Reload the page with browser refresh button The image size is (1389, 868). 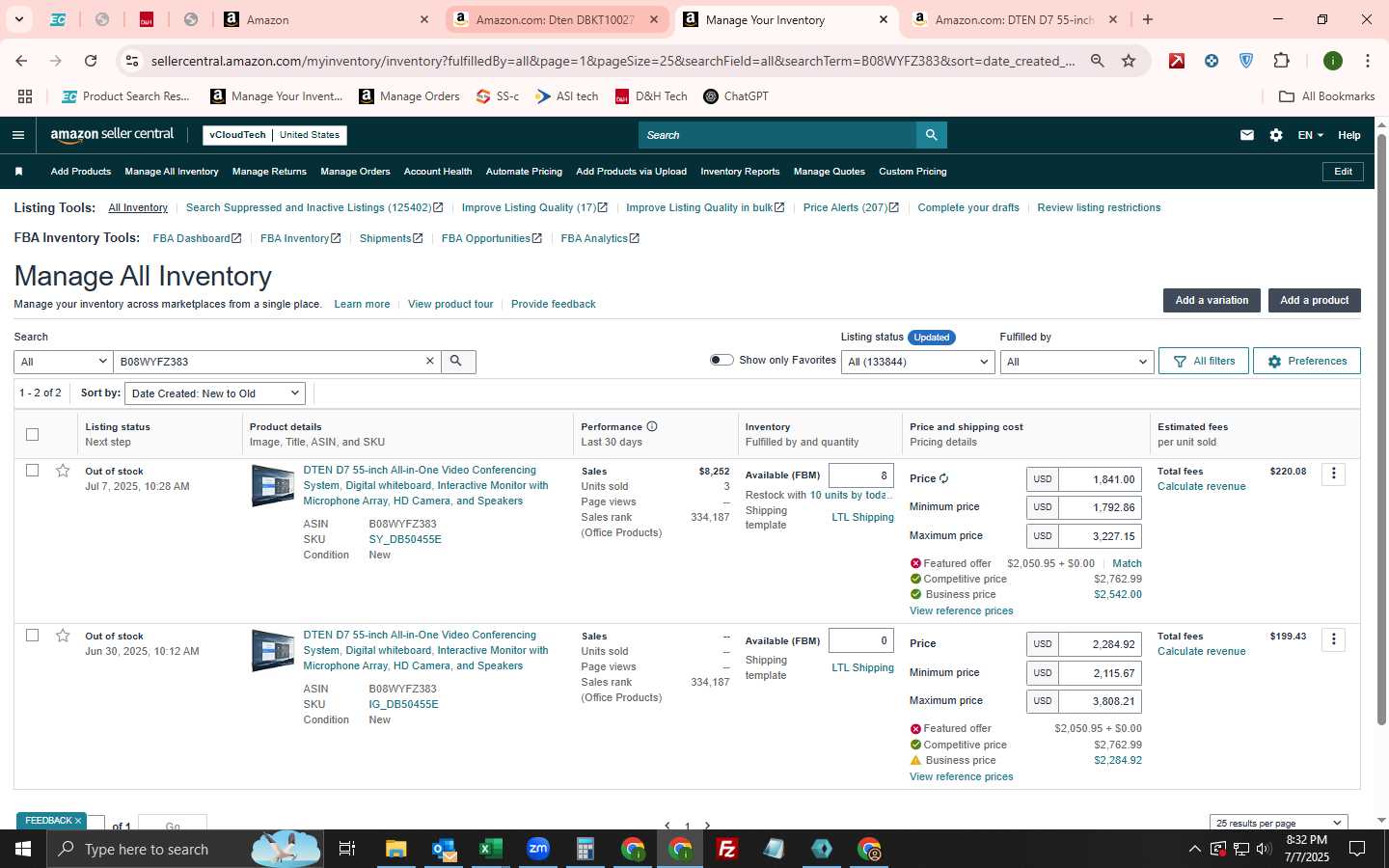(91, 61)
